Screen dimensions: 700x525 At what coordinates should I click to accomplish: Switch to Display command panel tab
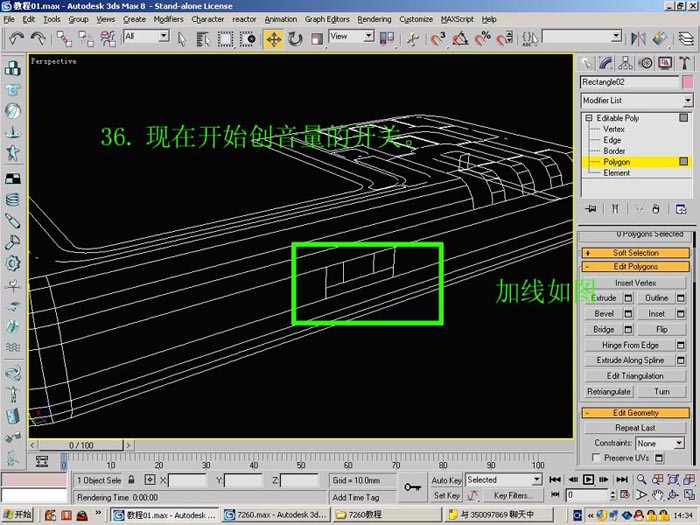[x=665, y=63]
